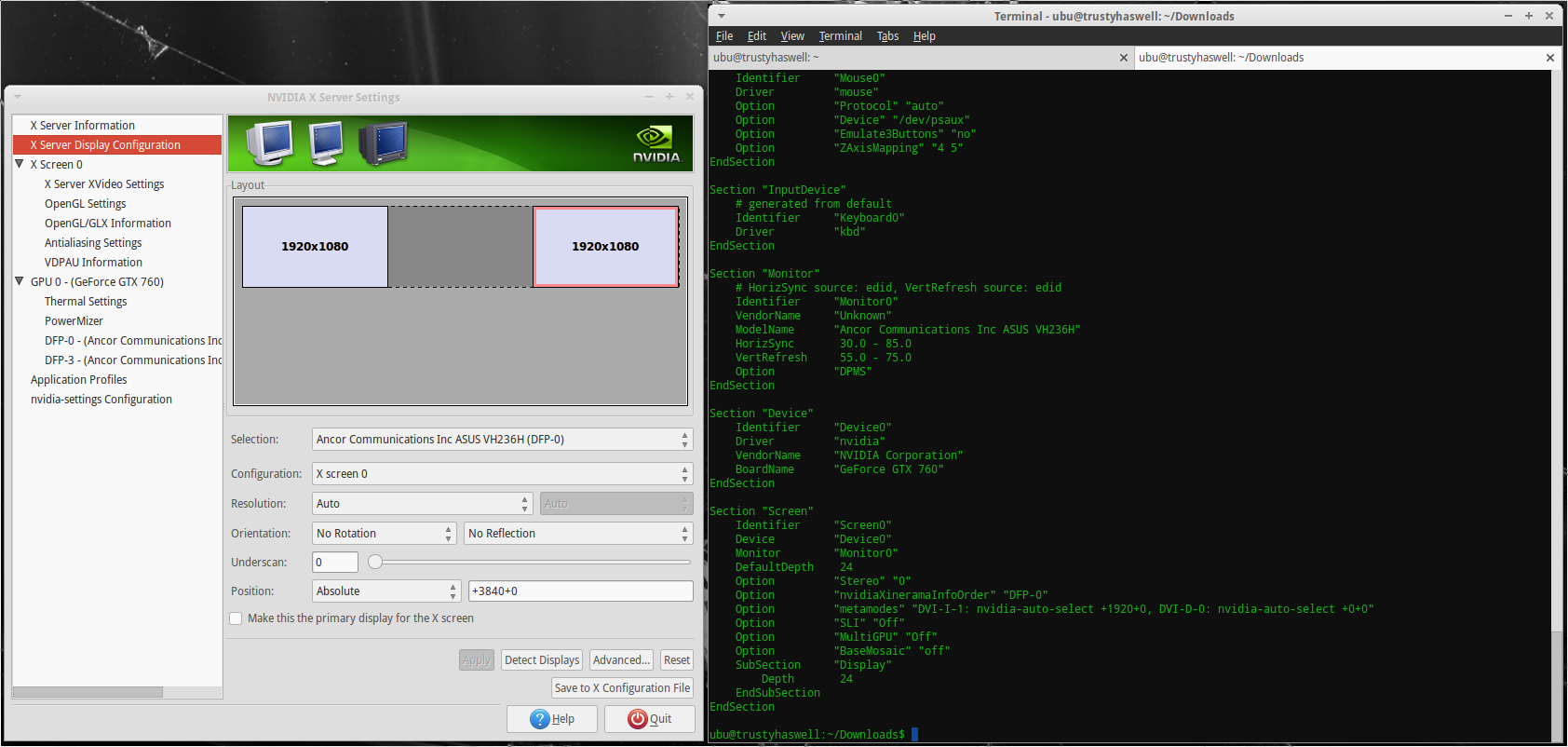Click the Underscan value field
1568x747 pixels.
335,563
